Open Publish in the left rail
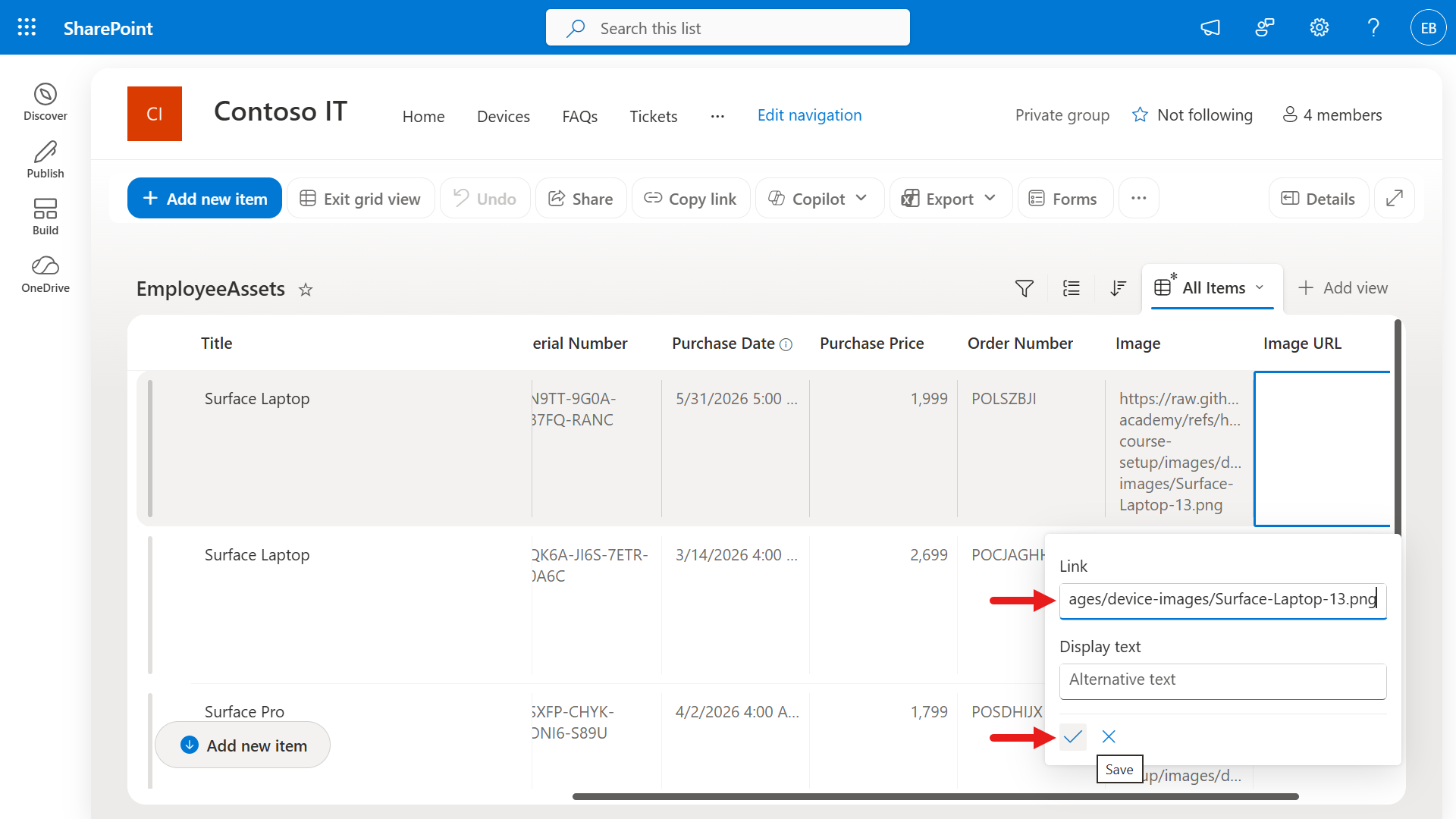This screenshot has width=1456, height=819. click(x=45, y=160)
